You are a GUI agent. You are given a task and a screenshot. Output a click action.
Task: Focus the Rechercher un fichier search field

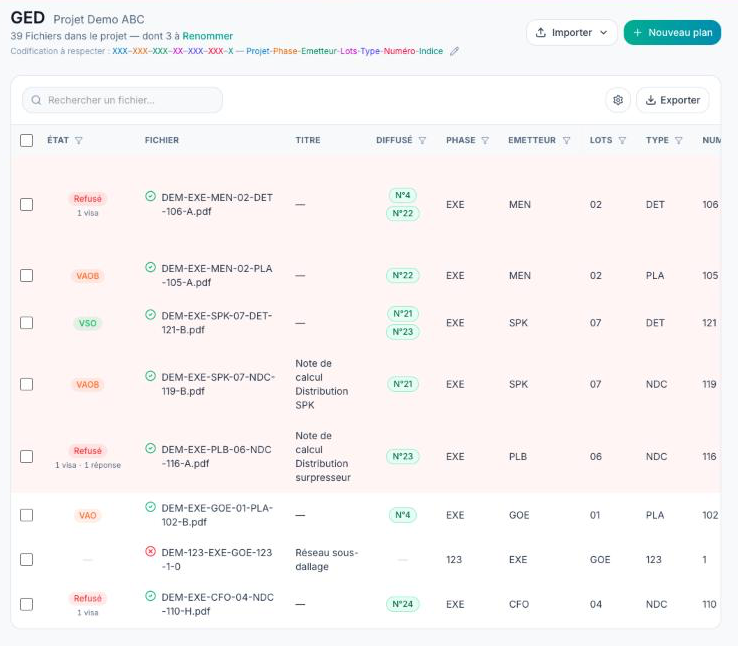tap(122, 100)
